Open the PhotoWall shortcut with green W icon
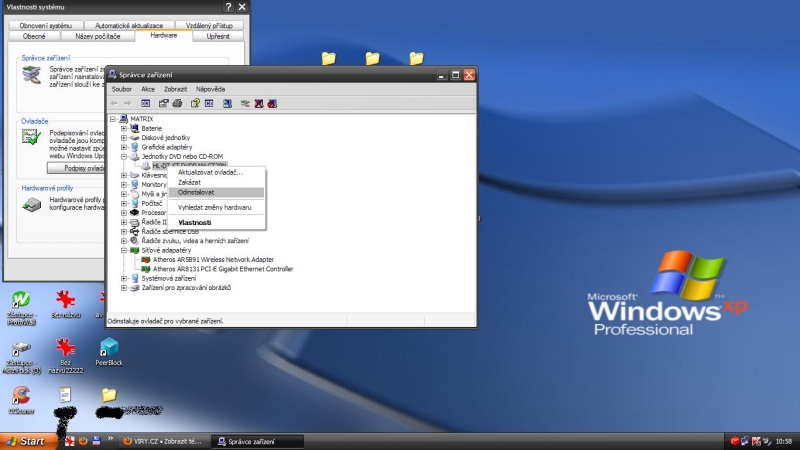 (21, 308)
